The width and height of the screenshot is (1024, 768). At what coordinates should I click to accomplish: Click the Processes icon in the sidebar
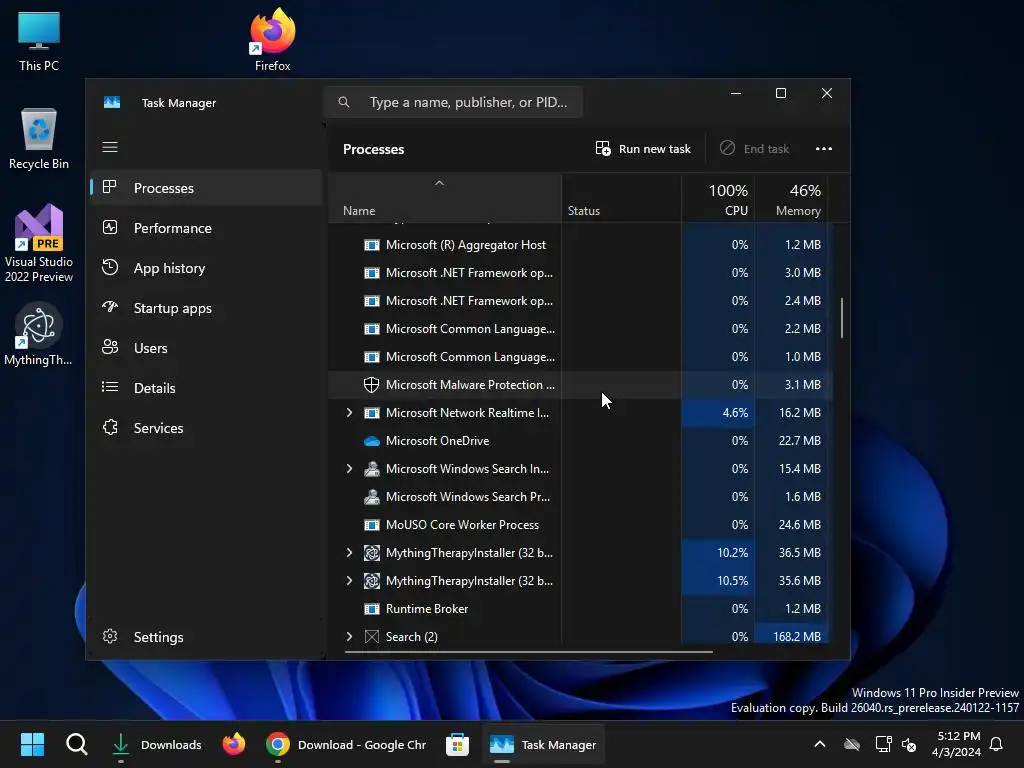pos(110,187)
